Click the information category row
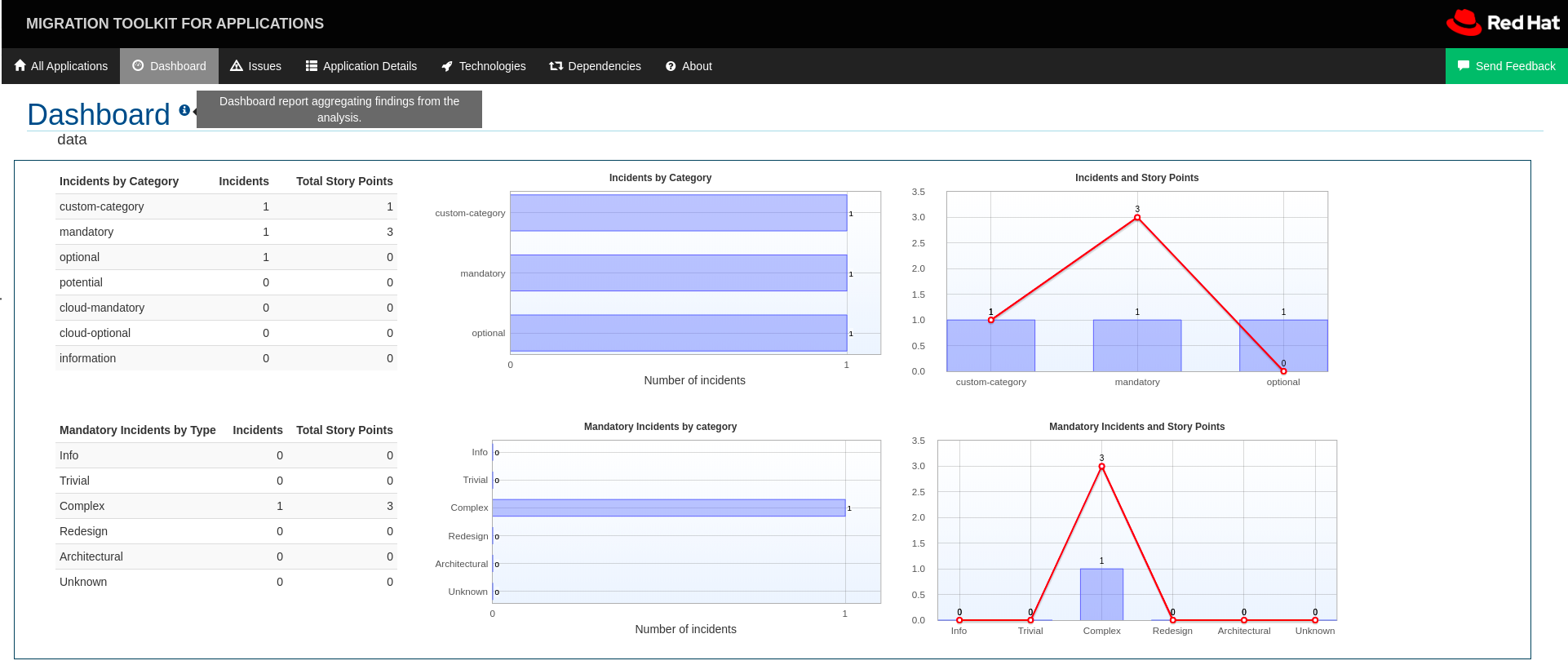This screenshot has height=665, width=1568. (x=226, y=358)
